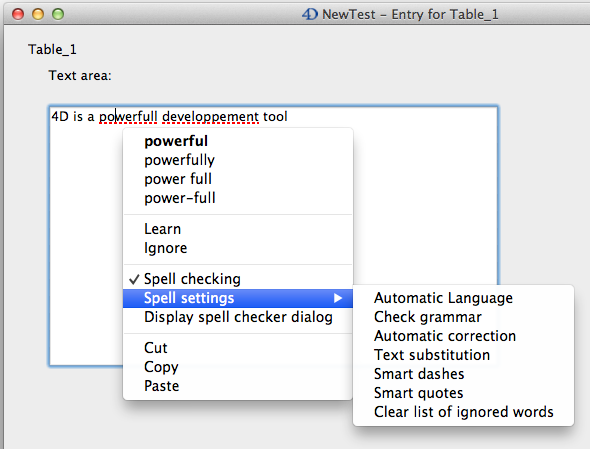Choose the 'power-full' suggestion
Viewport: 590px width, 449px height.
[238, 198]
